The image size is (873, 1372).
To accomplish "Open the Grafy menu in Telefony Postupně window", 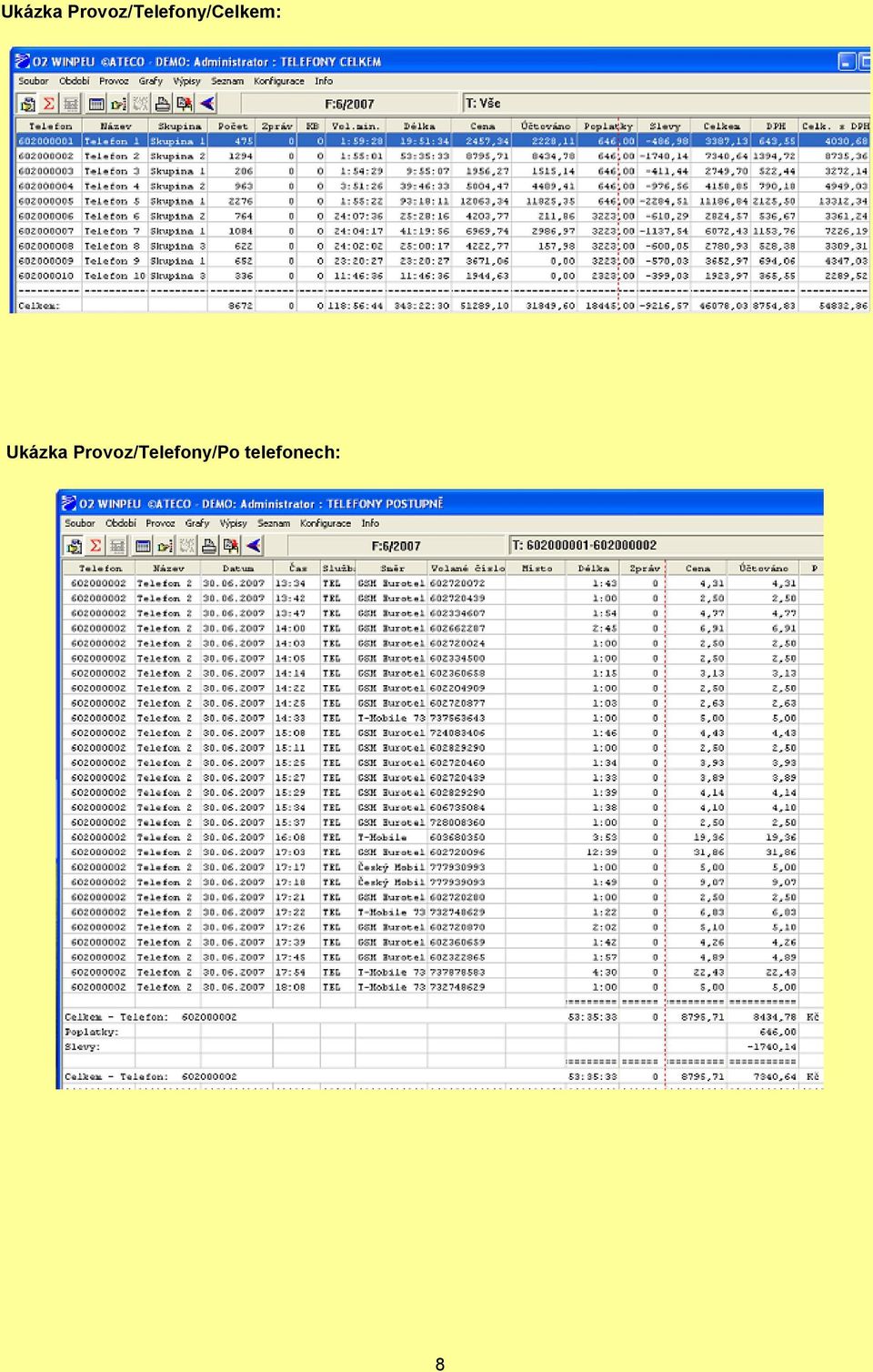I will 197,523.
